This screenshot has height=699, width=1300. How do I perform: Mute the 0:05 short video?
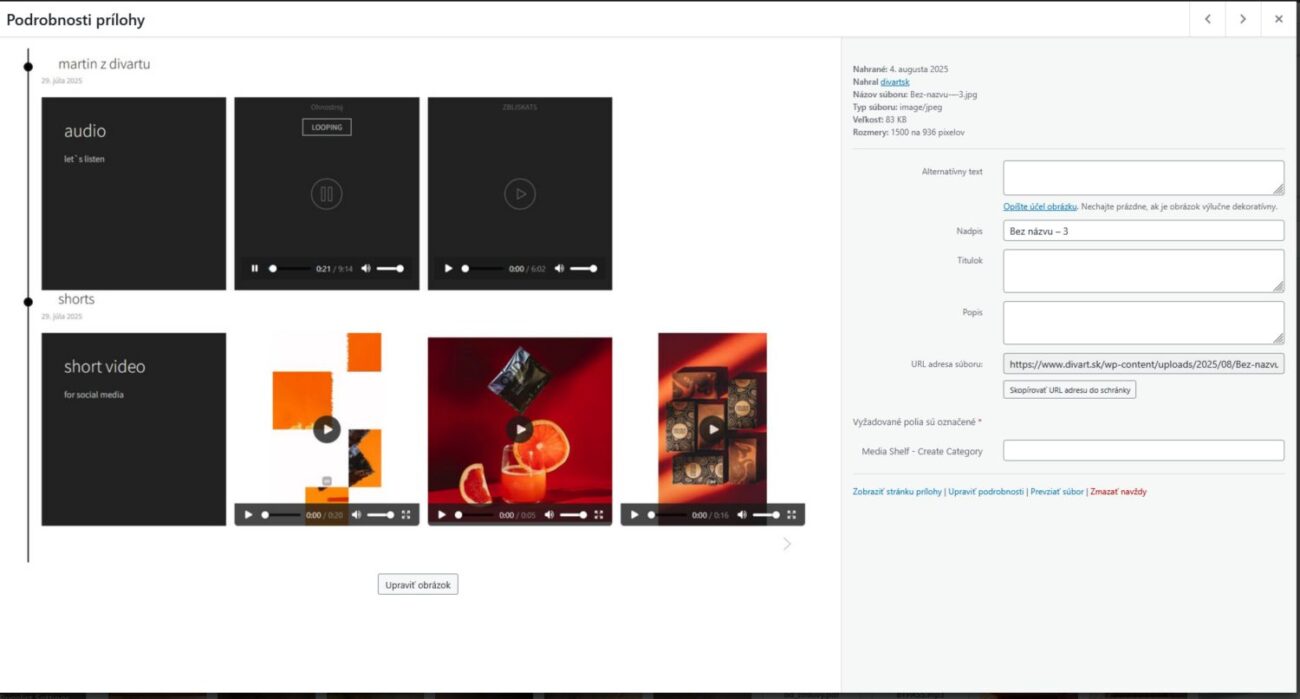(x=549, y=515)
